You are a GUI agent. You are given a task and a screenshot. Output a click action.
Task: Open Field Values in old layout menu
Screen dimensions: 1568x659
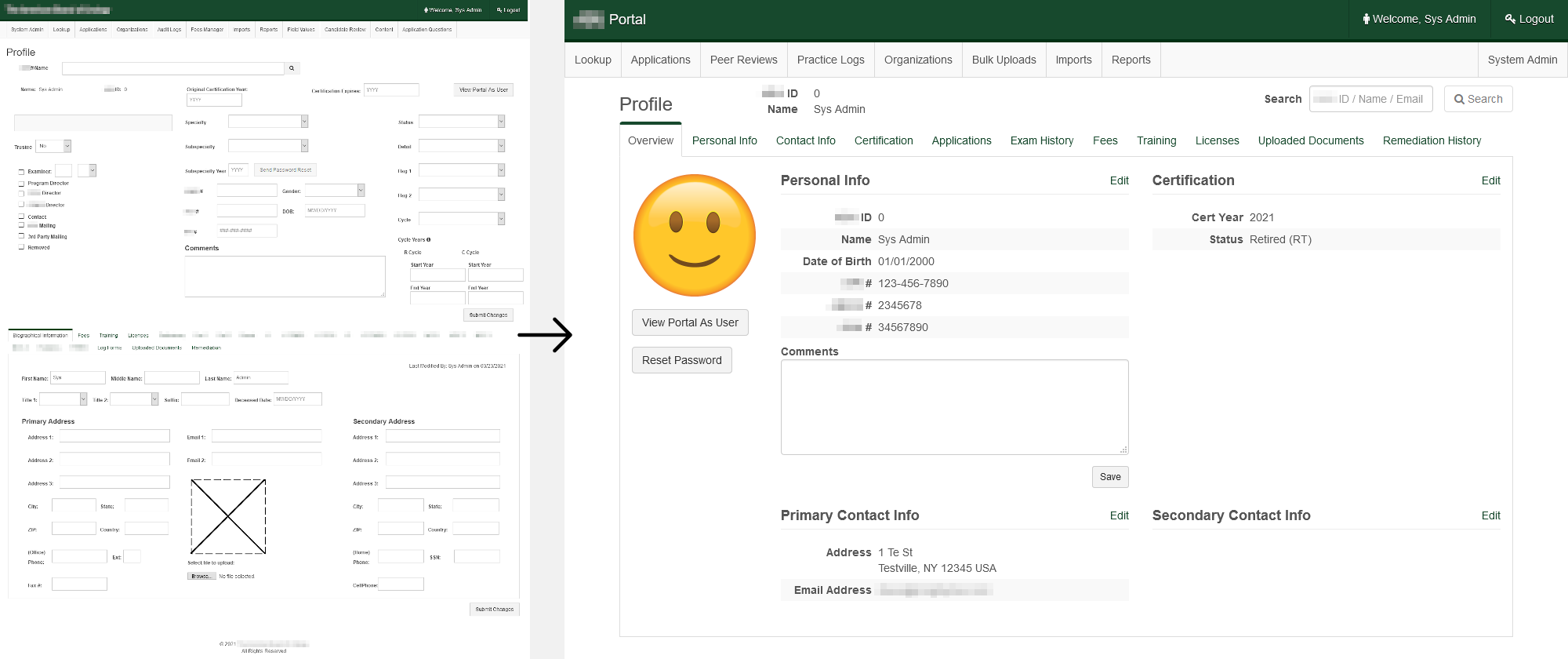coord(301,30)
